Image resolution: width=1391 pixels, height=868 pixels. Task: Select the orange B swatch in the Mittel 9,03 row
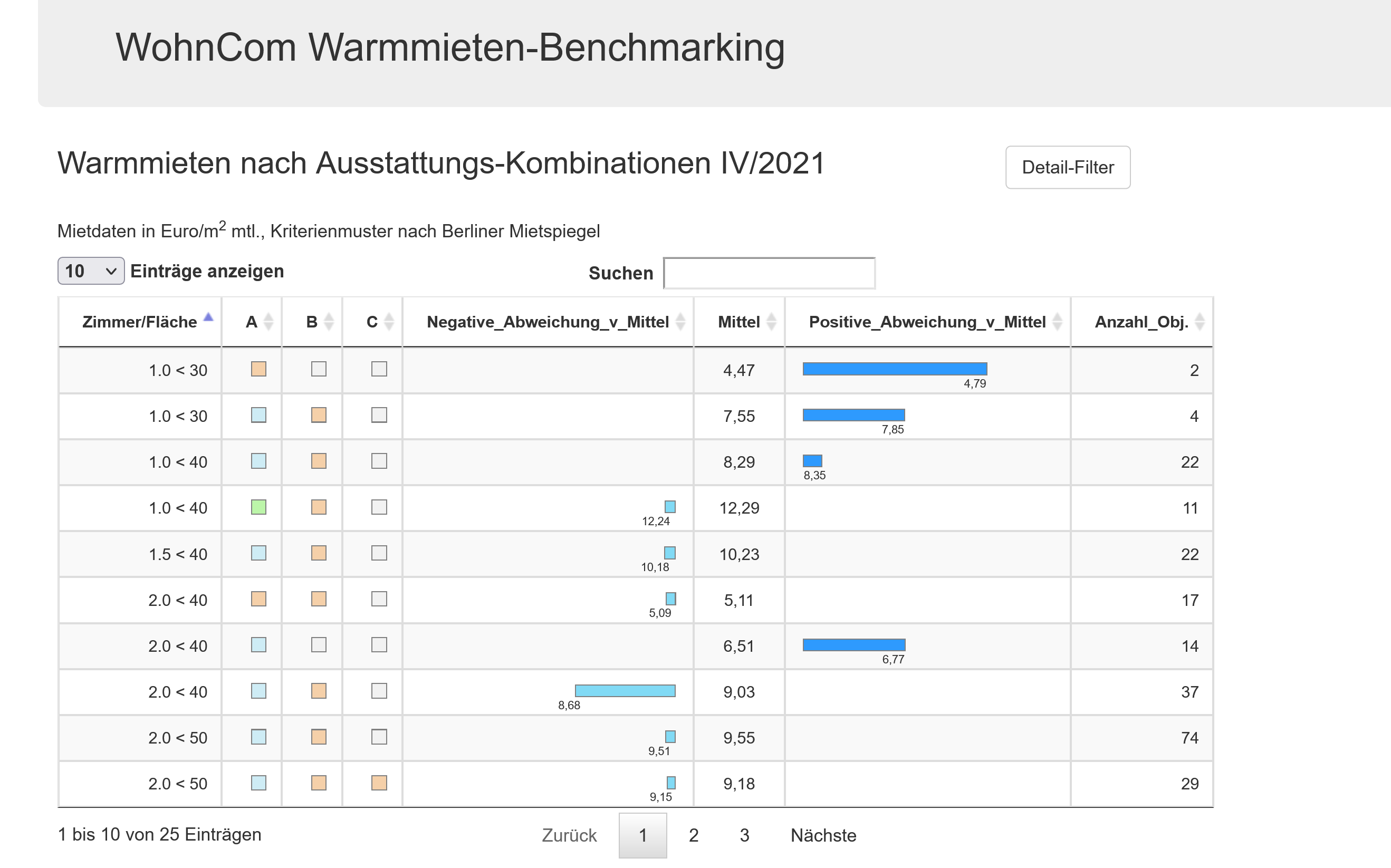pyautogui.click(x=319, y=691)
